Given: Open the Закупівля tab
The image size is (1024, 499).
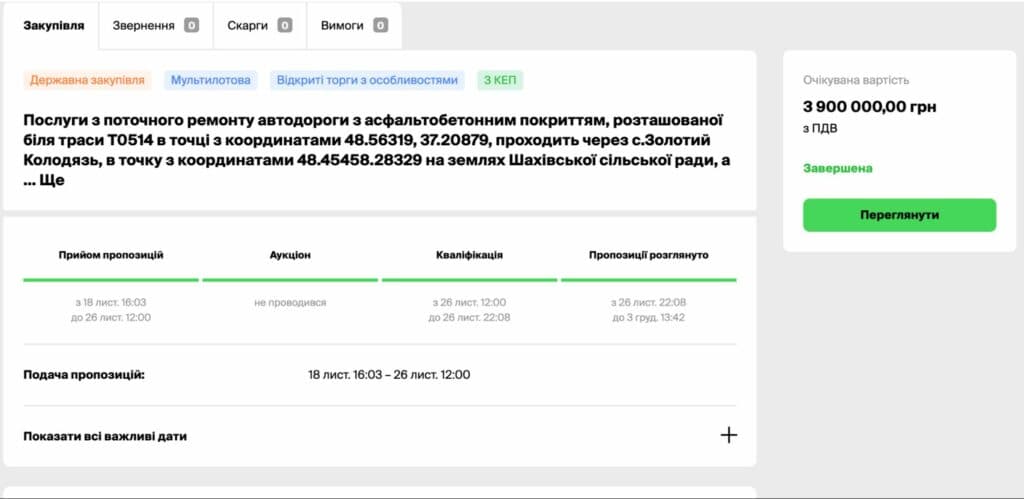Looking at the screenshot, I should (x=53, y=25).
